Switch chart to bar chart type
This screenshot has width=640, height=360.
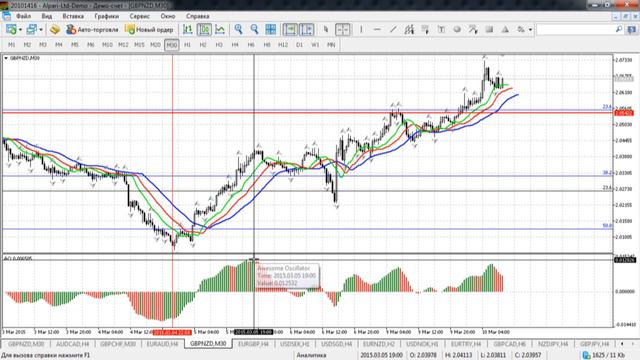(x=188, y=29)
